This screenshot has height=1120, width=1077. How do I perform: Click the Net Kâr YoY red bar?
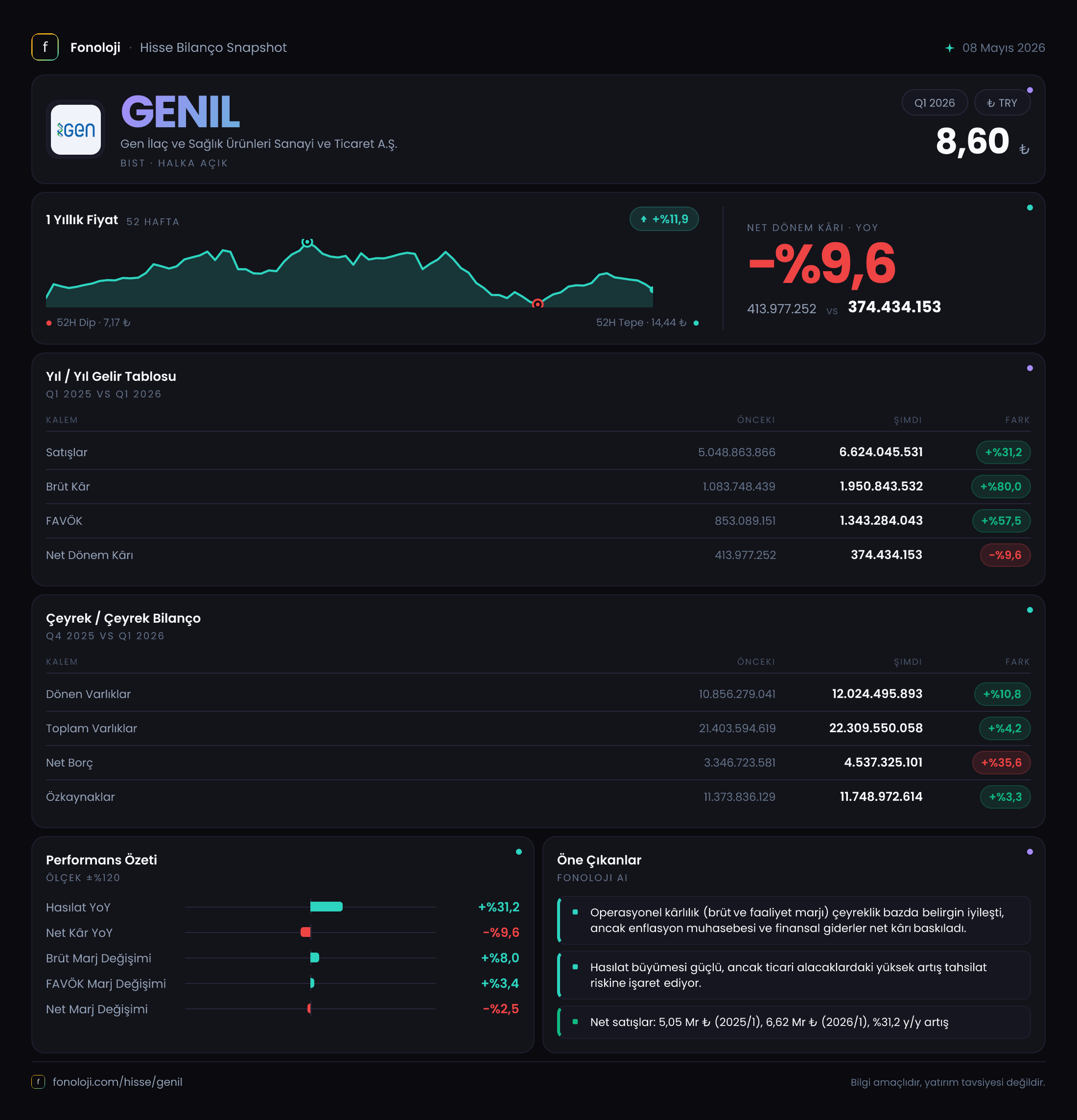[x=305, y=933]
